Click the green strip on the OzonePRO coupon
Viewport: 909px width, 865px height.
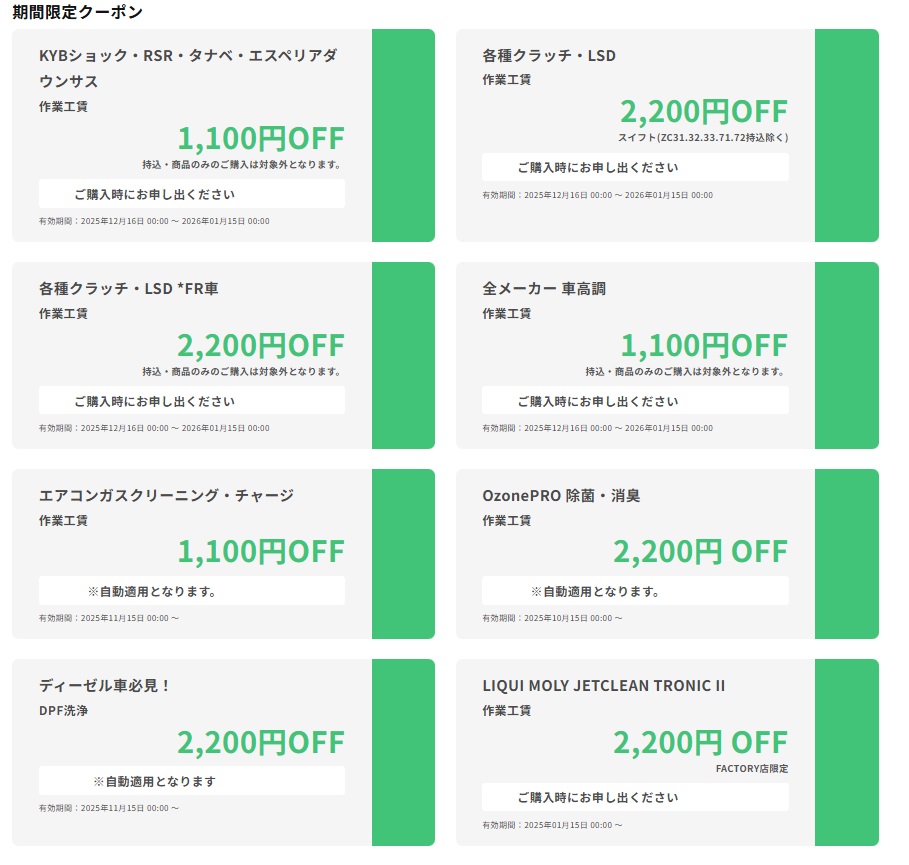click(846, 553)
